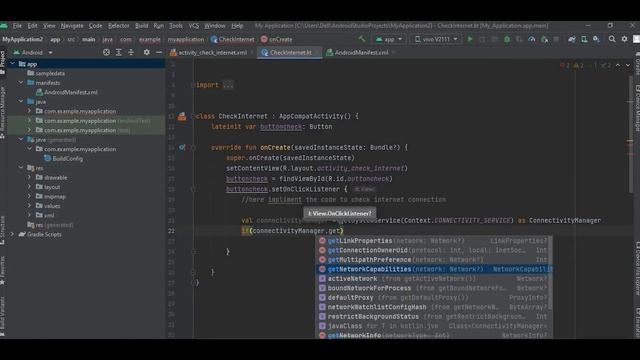The width and height of the screenshot is (640, 360).
Task: Go to next highlighted error with the down arrow
Action: (x=628, y=65)
